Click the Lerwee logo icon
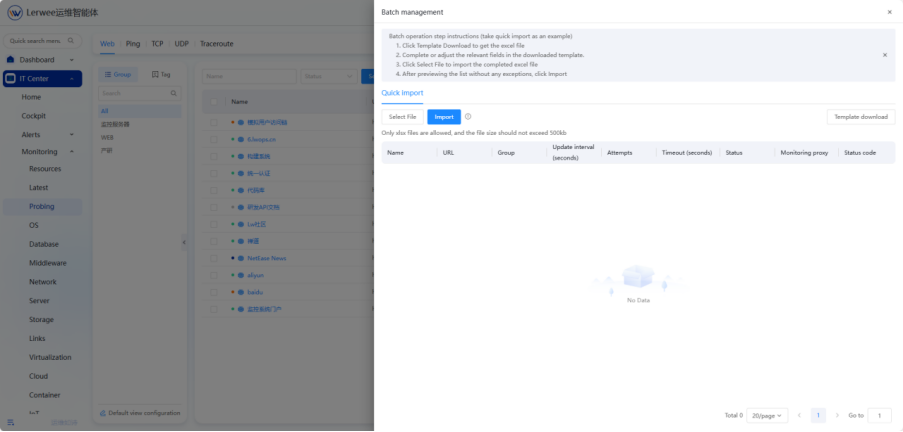Viewport: 903px width, 432px height. click(15, 13)
